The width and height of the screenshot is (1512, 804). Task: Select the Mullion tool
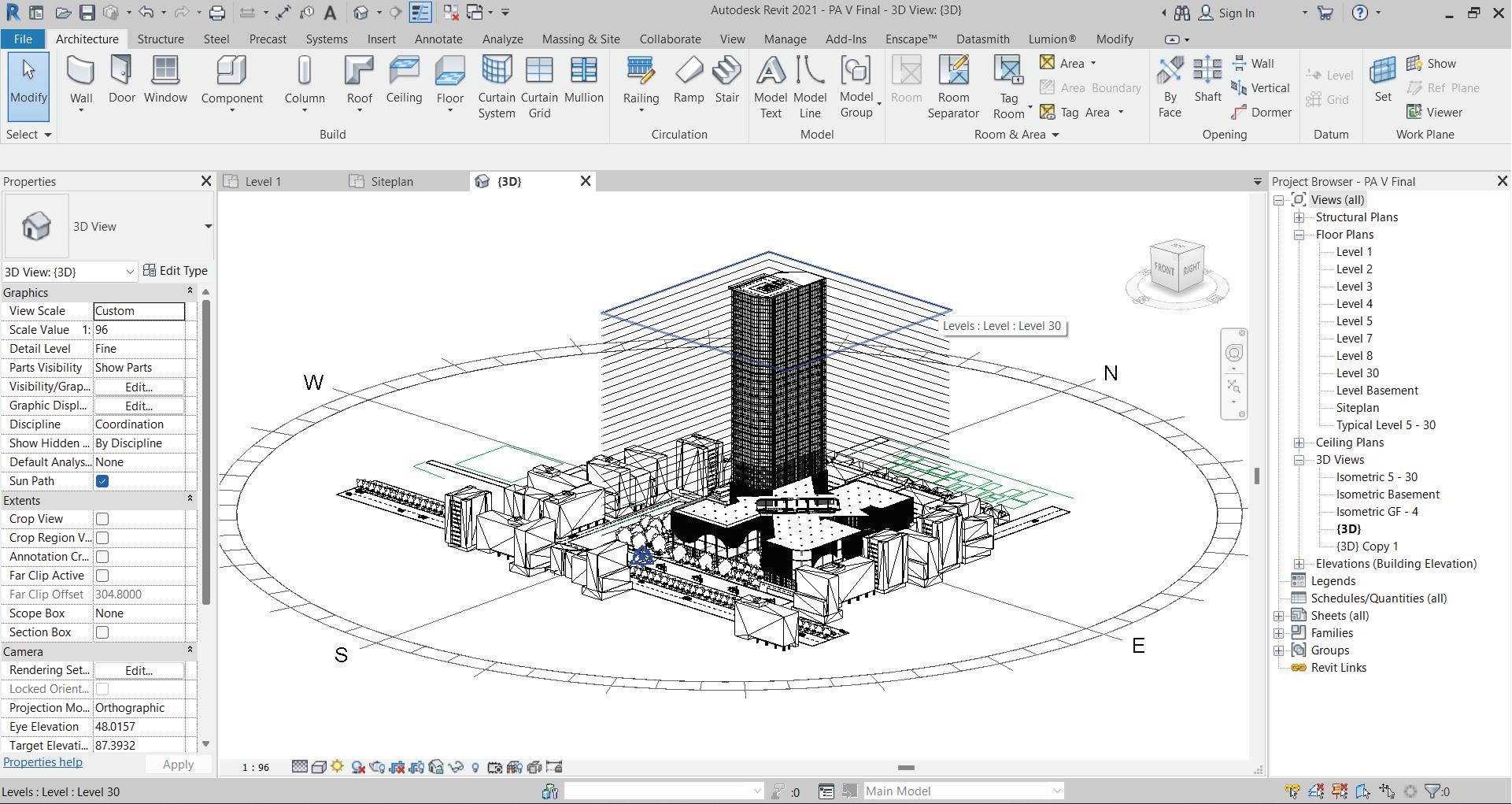583,80
